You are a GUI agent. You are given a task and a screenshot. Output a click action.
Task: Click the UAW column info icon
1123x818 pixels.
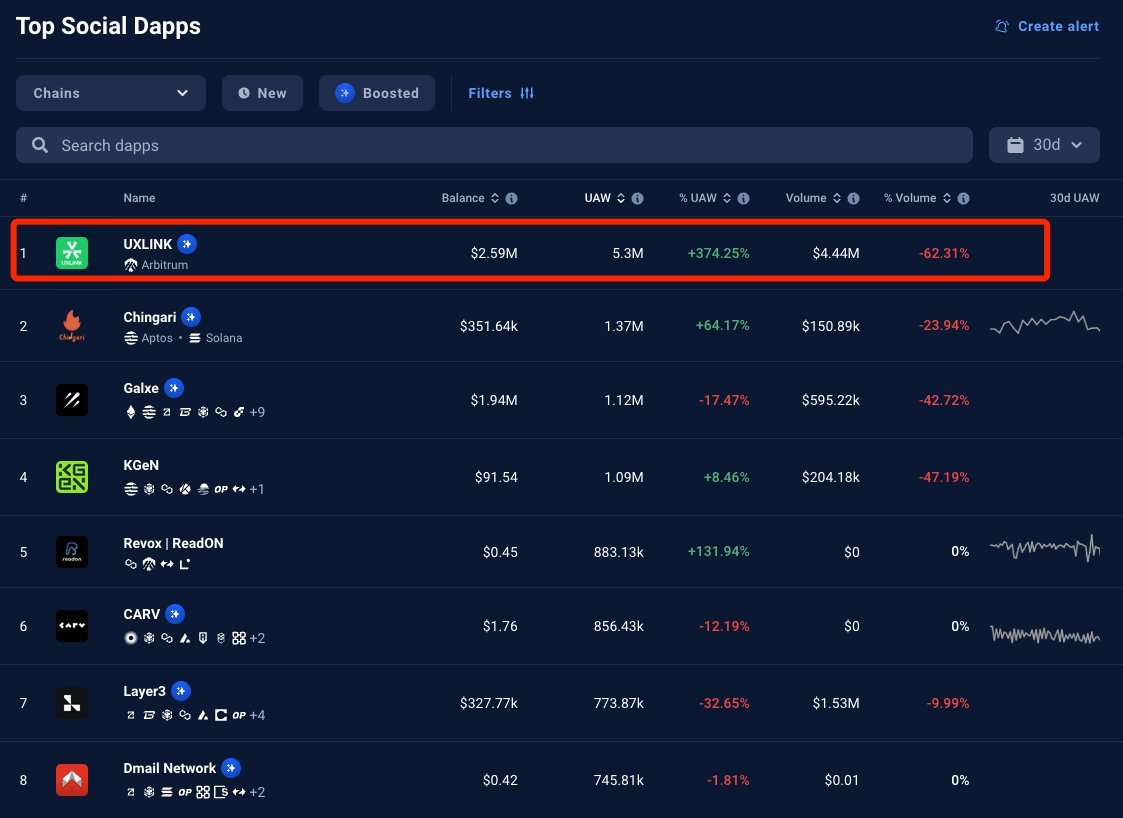637,198
